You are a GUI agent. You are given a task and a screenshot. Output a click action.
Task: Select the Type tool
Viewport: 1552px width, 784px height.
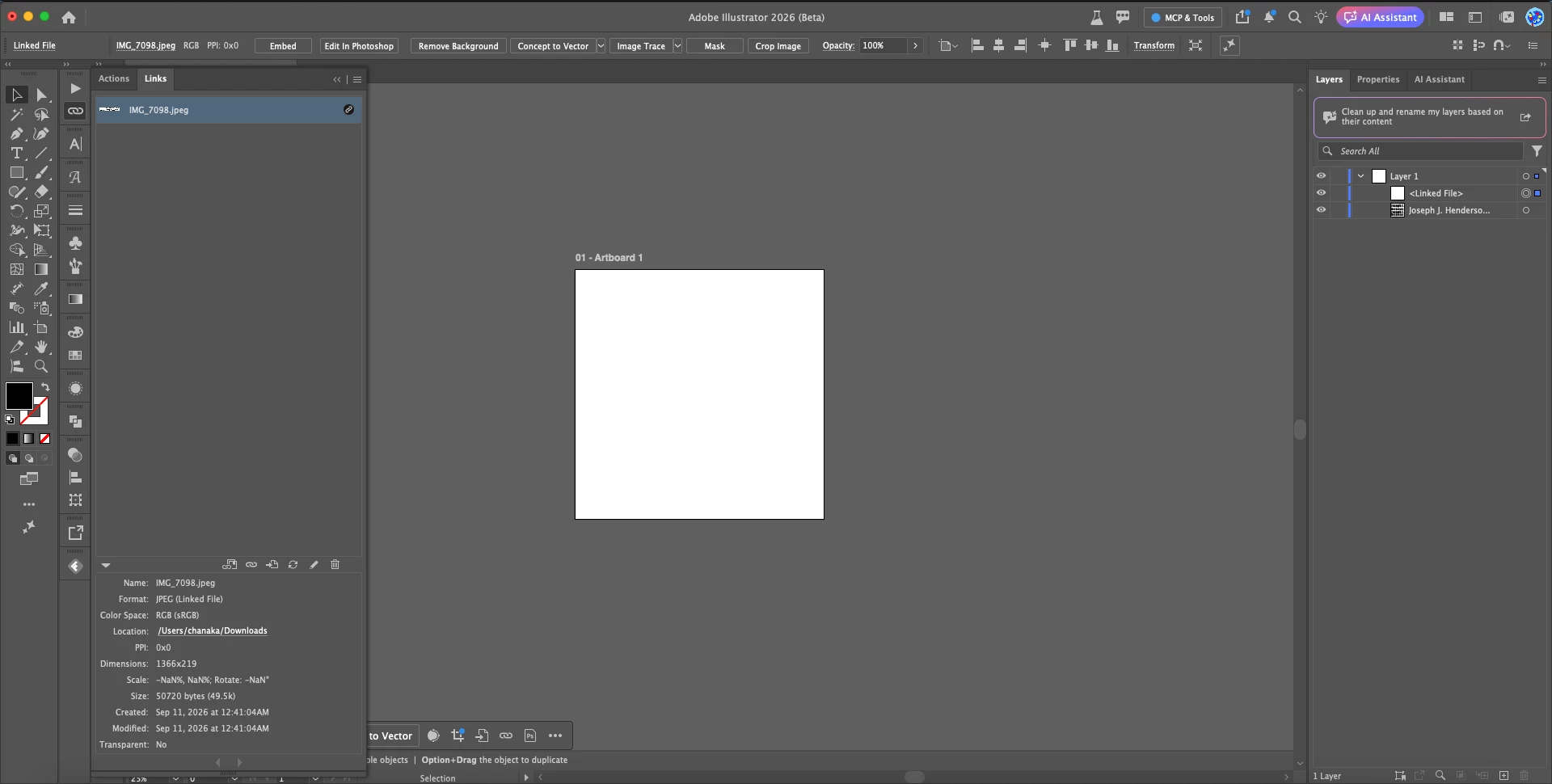(17, 153)
